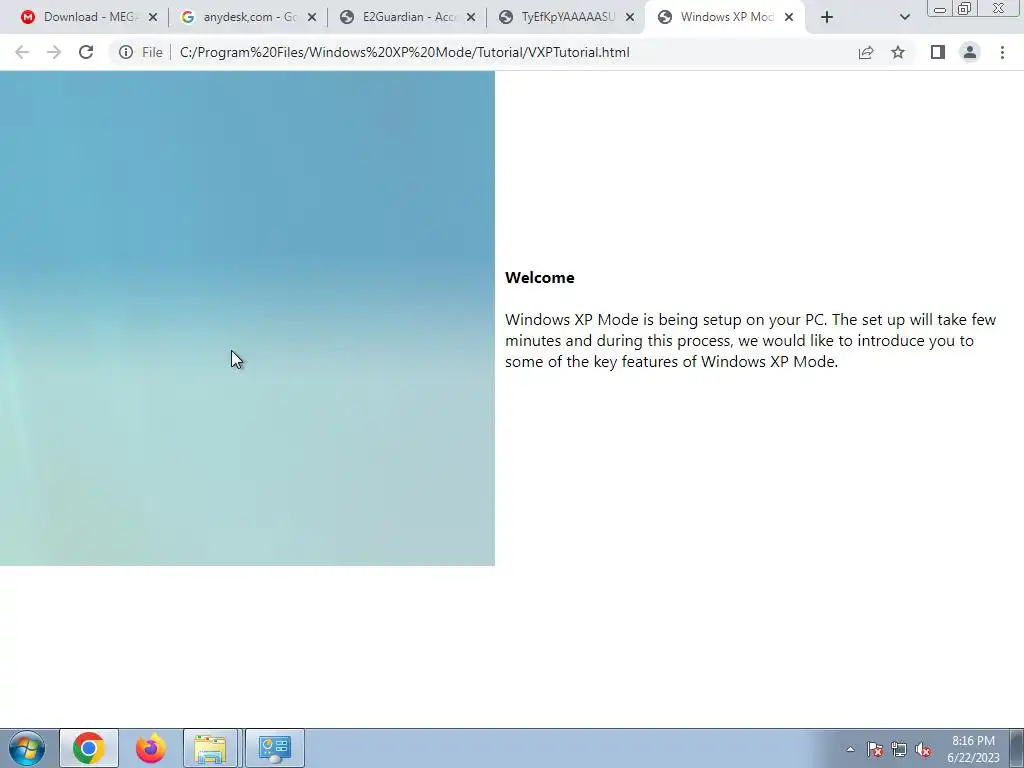Click the browser Back arrow

(x=22, y=52)
